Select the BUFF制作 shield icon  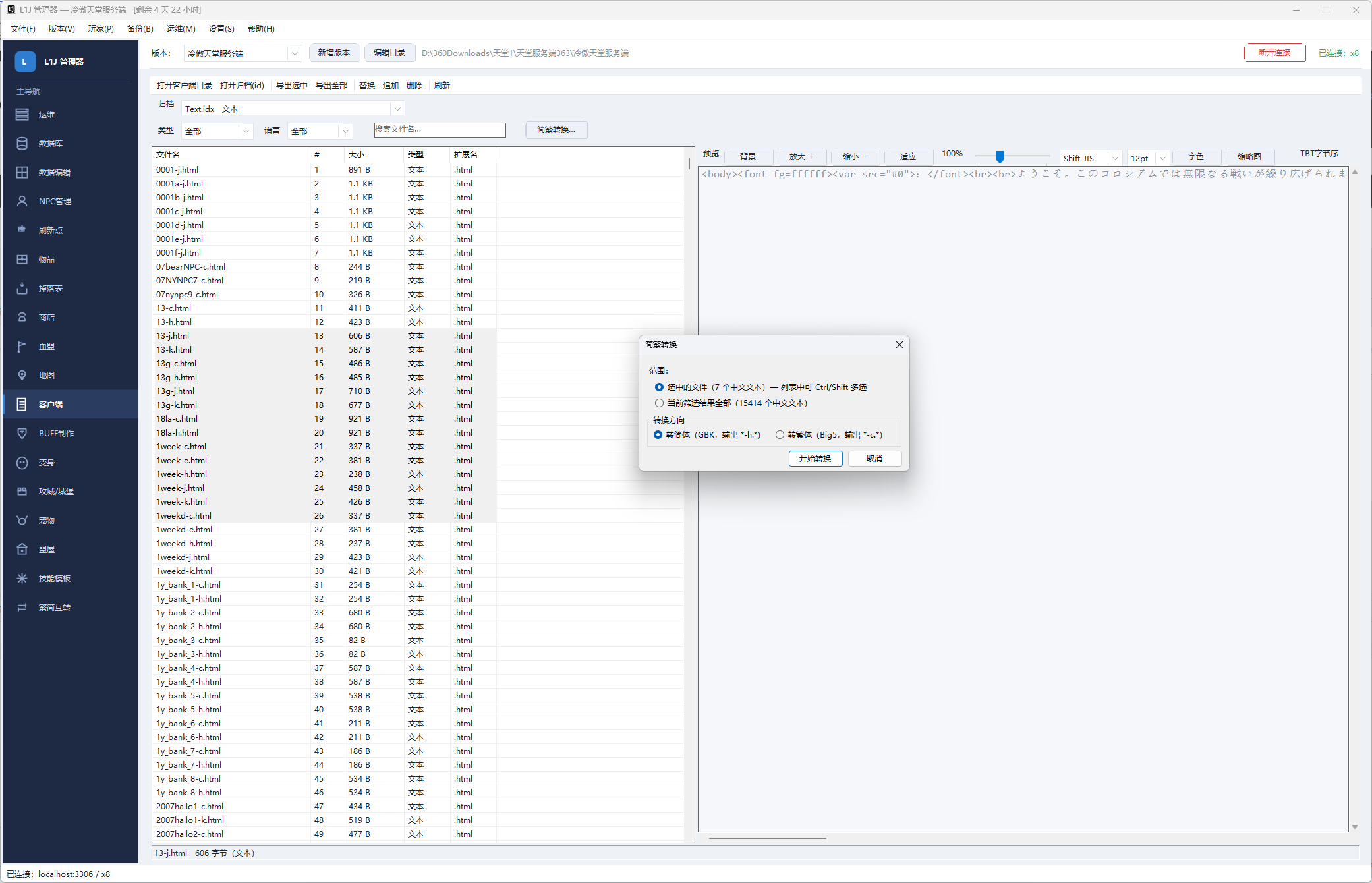22,433
